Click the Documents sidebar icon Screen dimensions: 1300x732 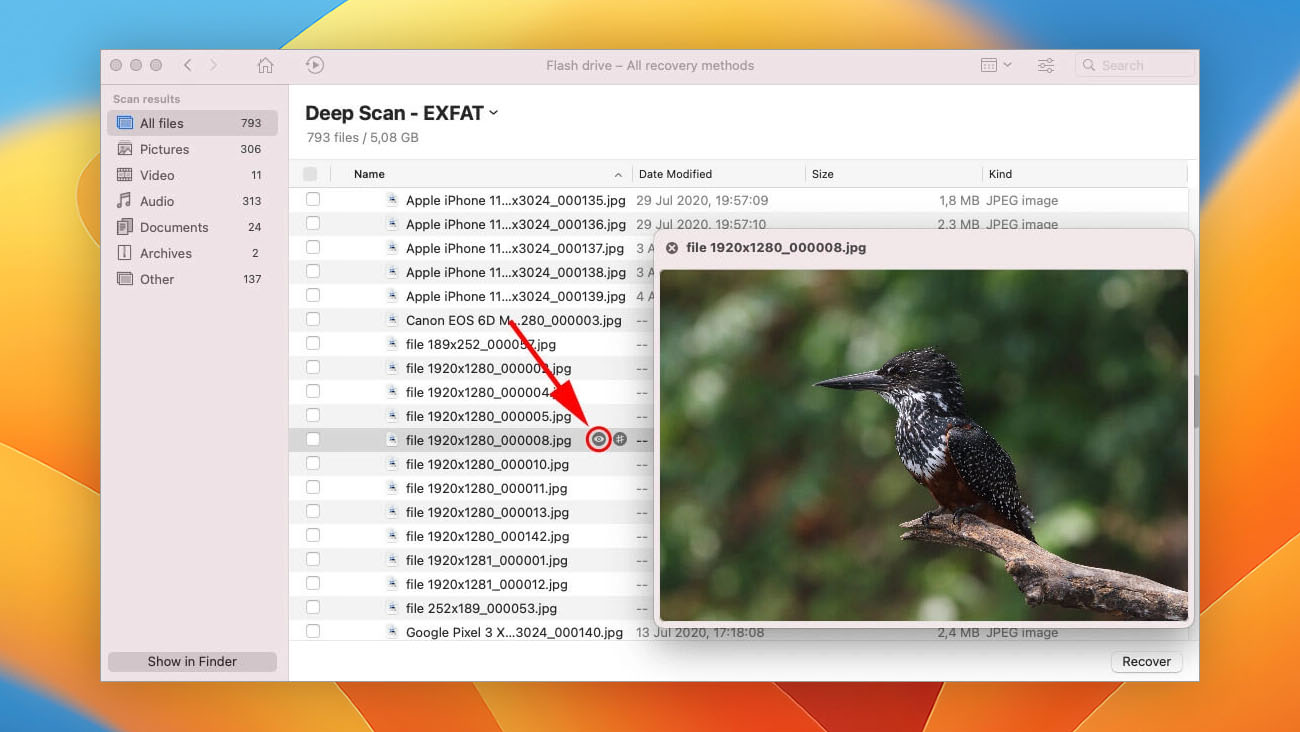125,227
